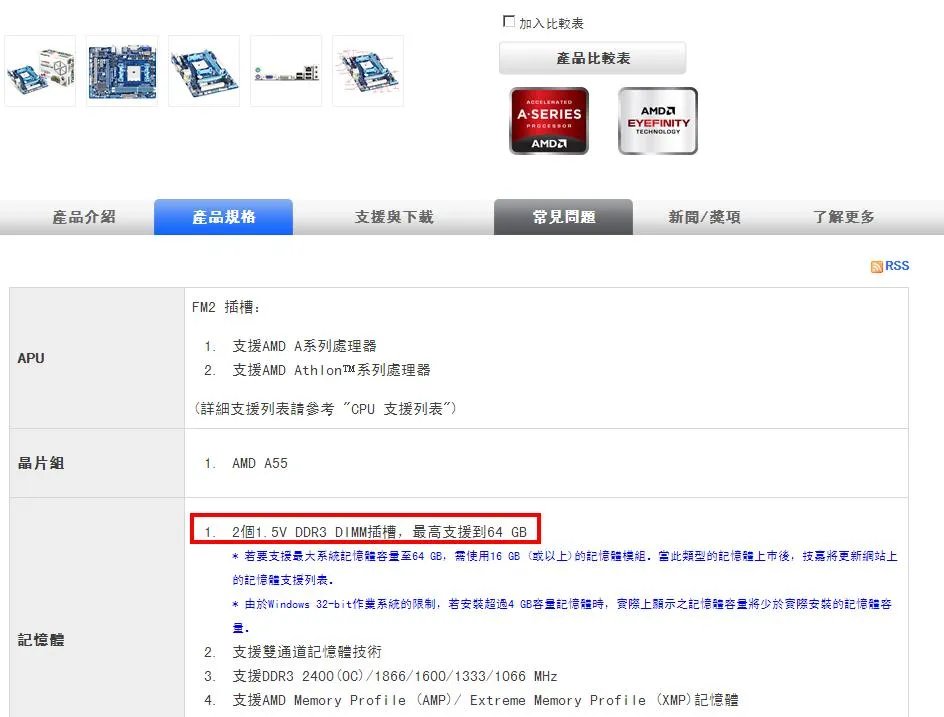
Task: View the second motherboard photo thumbnail
Action: (x=121, y=70)
